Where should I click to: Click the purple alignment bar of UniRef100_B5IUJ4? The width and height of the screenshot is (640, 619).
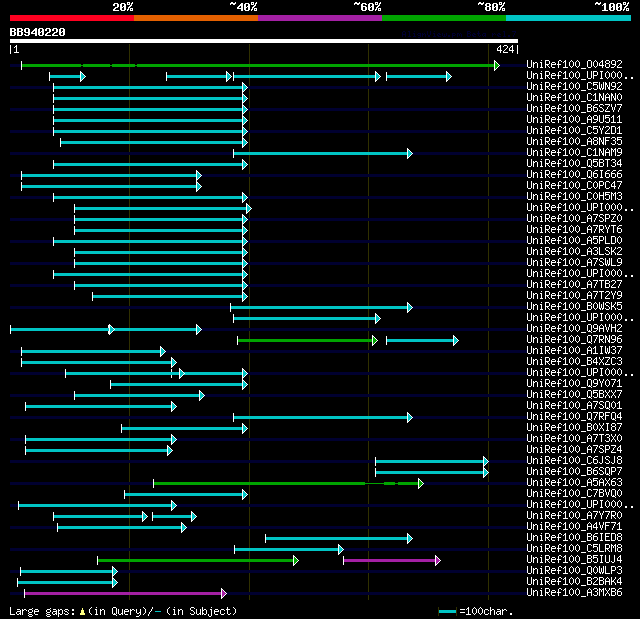392,561
